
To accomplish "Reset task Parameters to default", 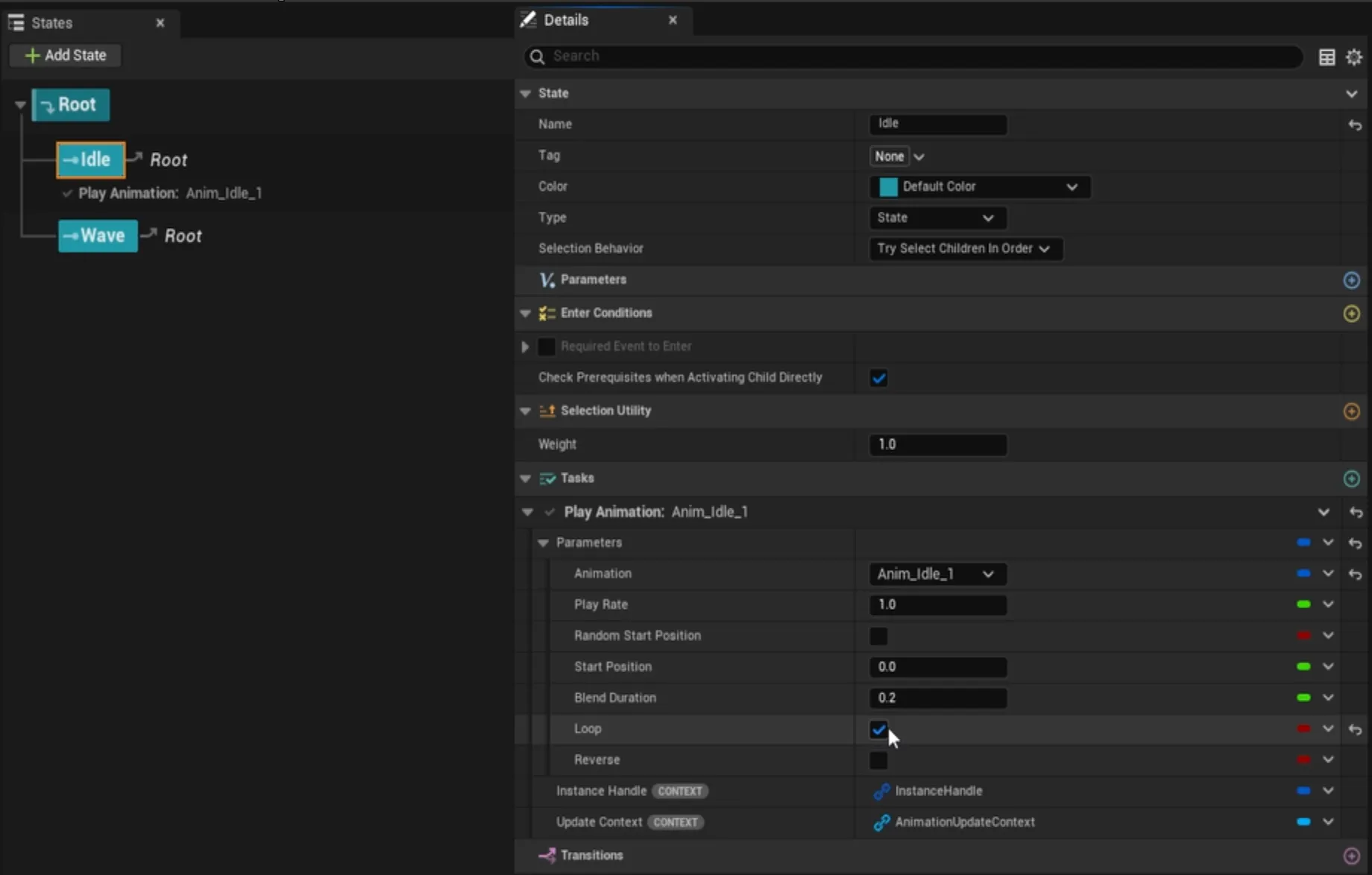I will point(1356,543).
